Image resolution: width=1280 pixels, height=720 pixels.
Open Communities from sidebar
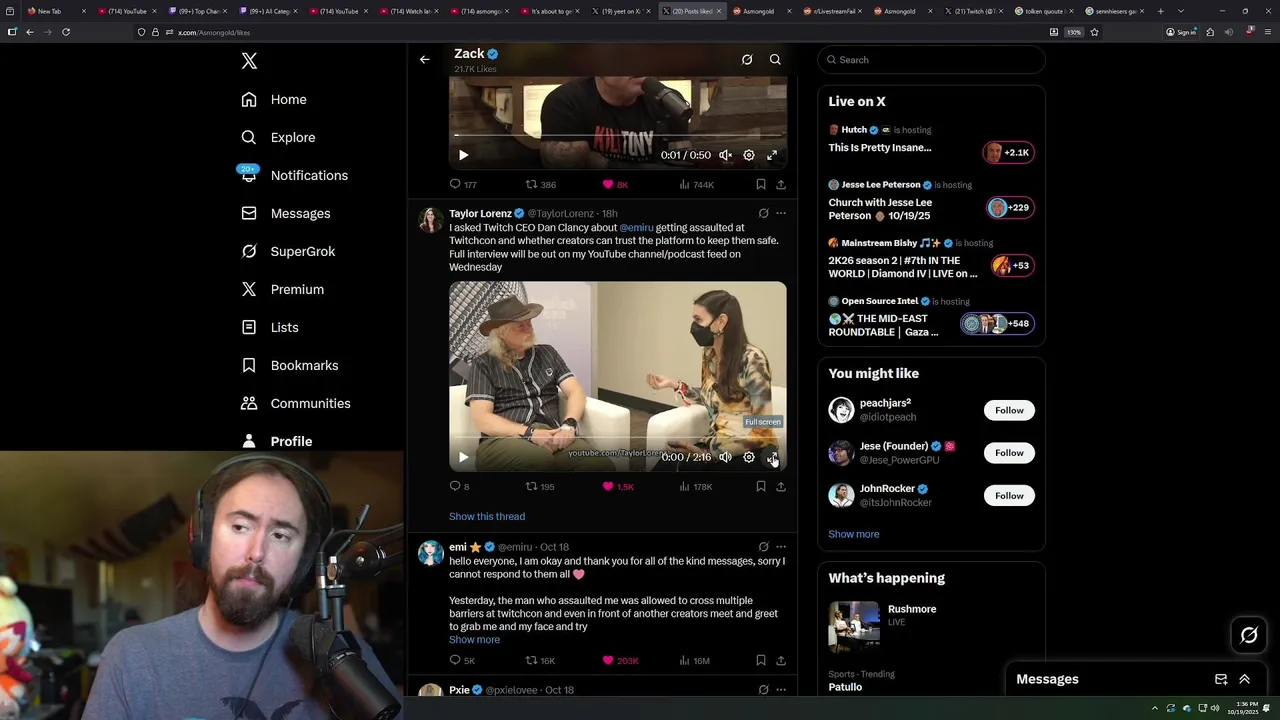coord(295,403)
